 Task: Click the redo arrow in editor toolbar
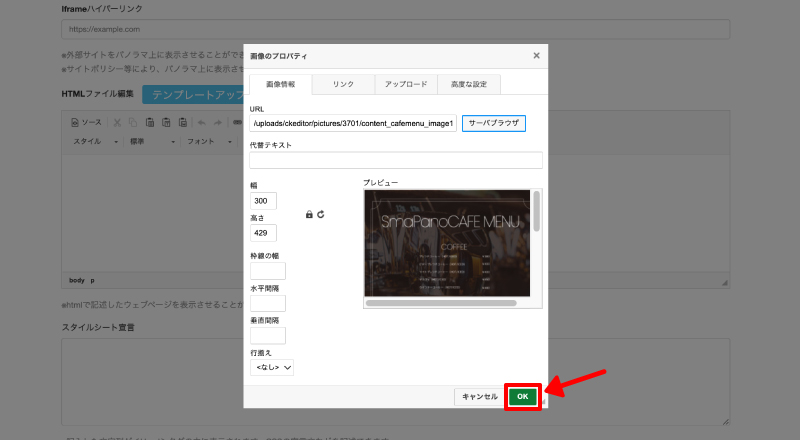coord(218,122)
